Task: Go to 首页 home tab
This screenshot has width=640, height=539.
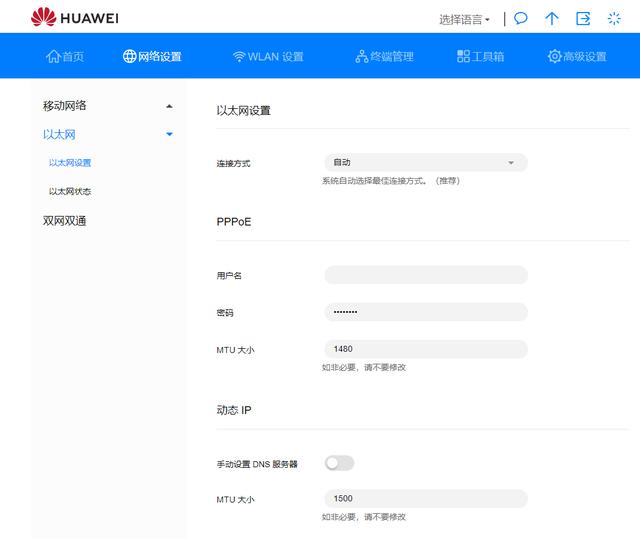Action: [65, 56]
